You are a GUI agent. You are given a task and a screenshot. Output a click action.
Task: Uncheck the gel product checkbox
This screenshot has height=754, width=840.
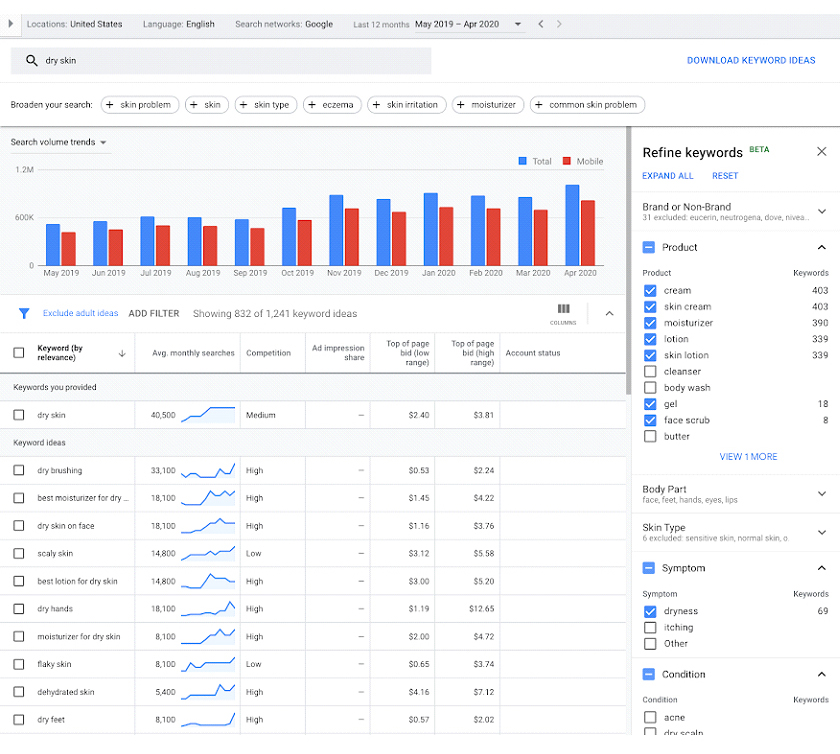pyautogui.click(x=650, y=404)
